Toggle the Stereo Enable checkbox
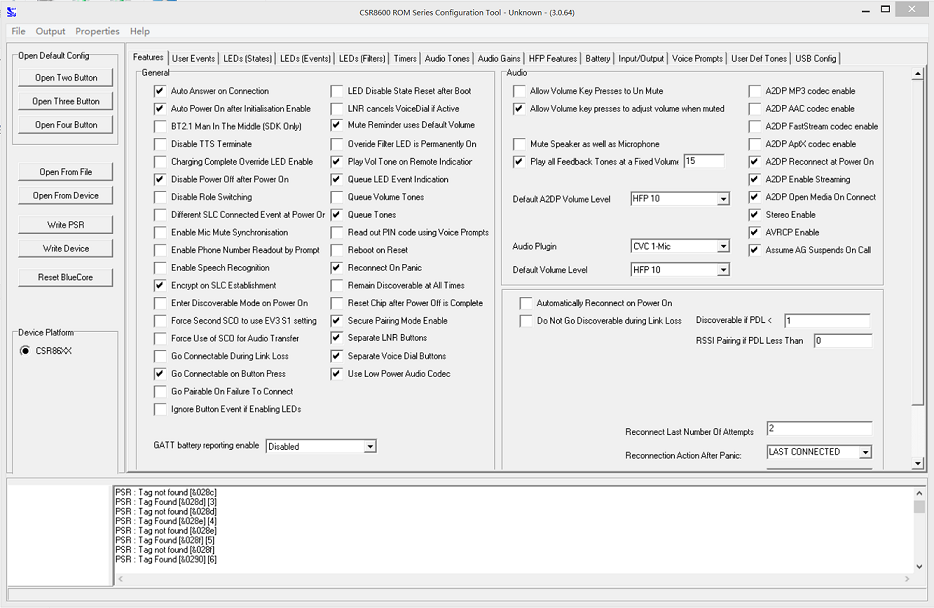The width and height of the screenshot is (934, 608). point(755,215)
